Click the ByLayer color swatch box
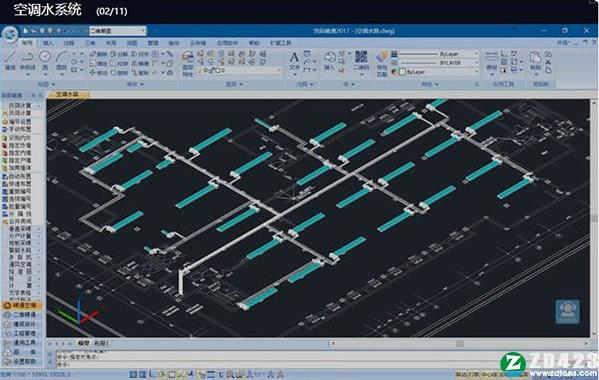 (x=402, y=72)
